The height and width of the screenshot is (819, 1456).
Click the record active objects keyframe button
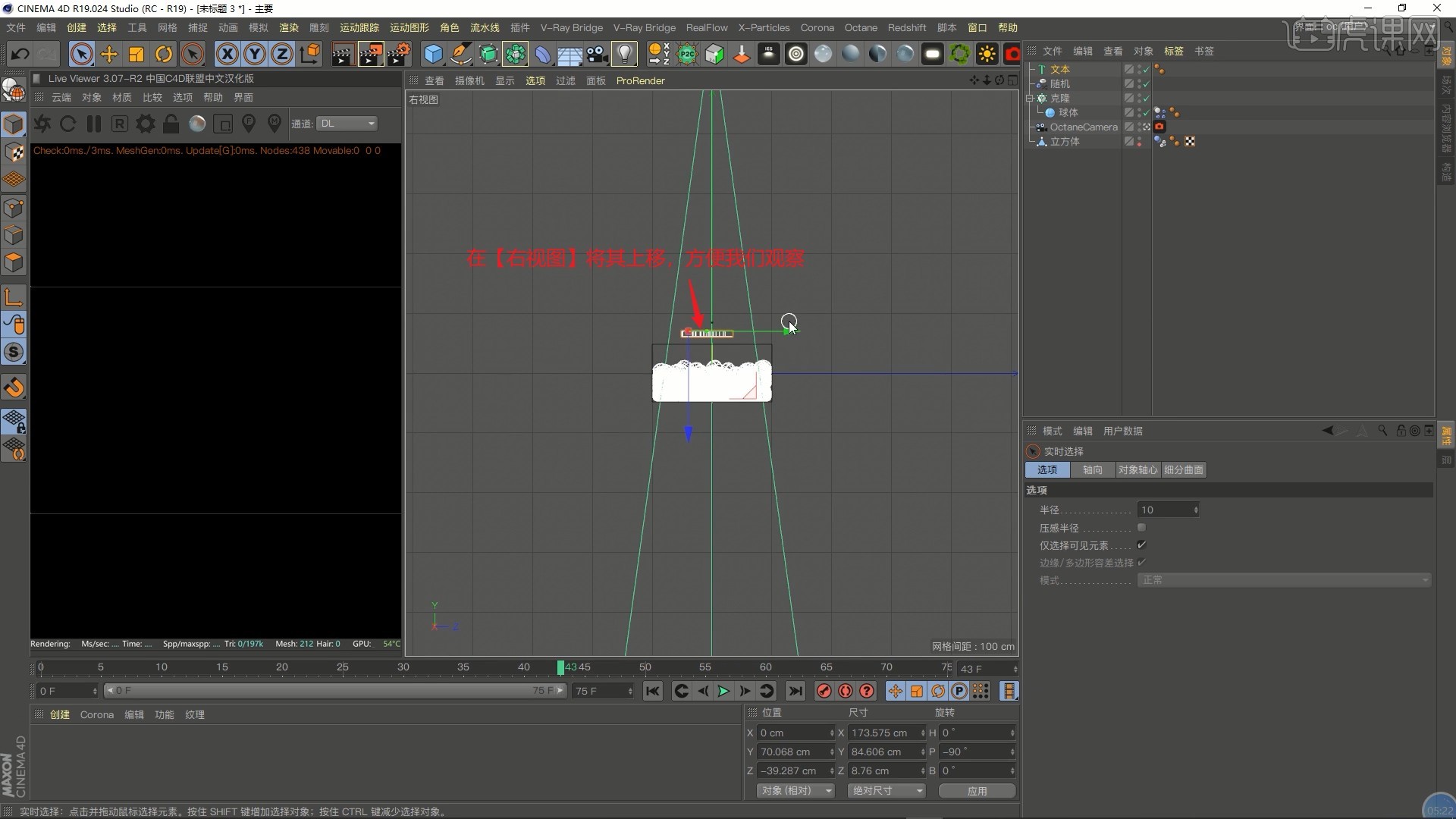click(x=824, y=691)
